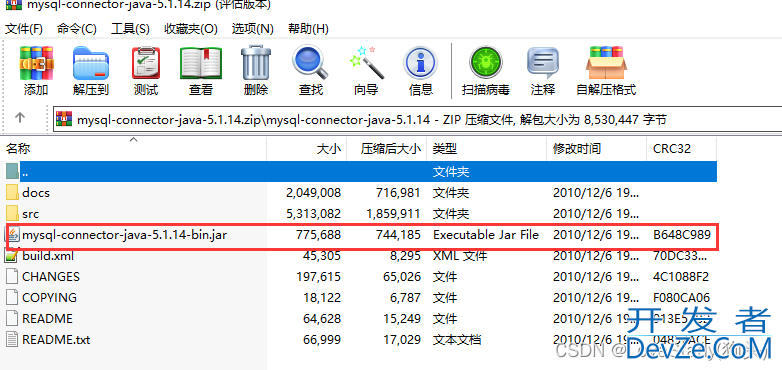Click the 自解压格式 (SFX) toolbar icon

pos(606,63)
